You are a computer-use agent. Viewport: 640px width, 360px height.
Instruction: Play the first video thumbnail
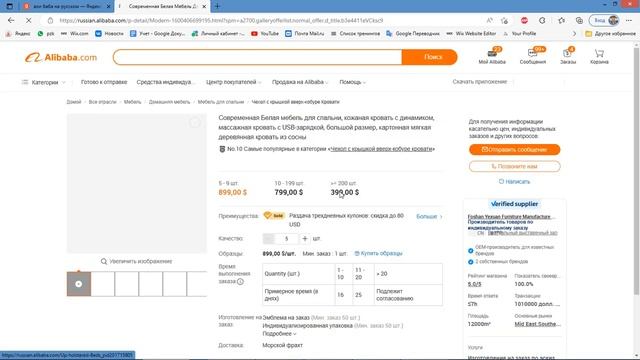[x=79, y=284]
